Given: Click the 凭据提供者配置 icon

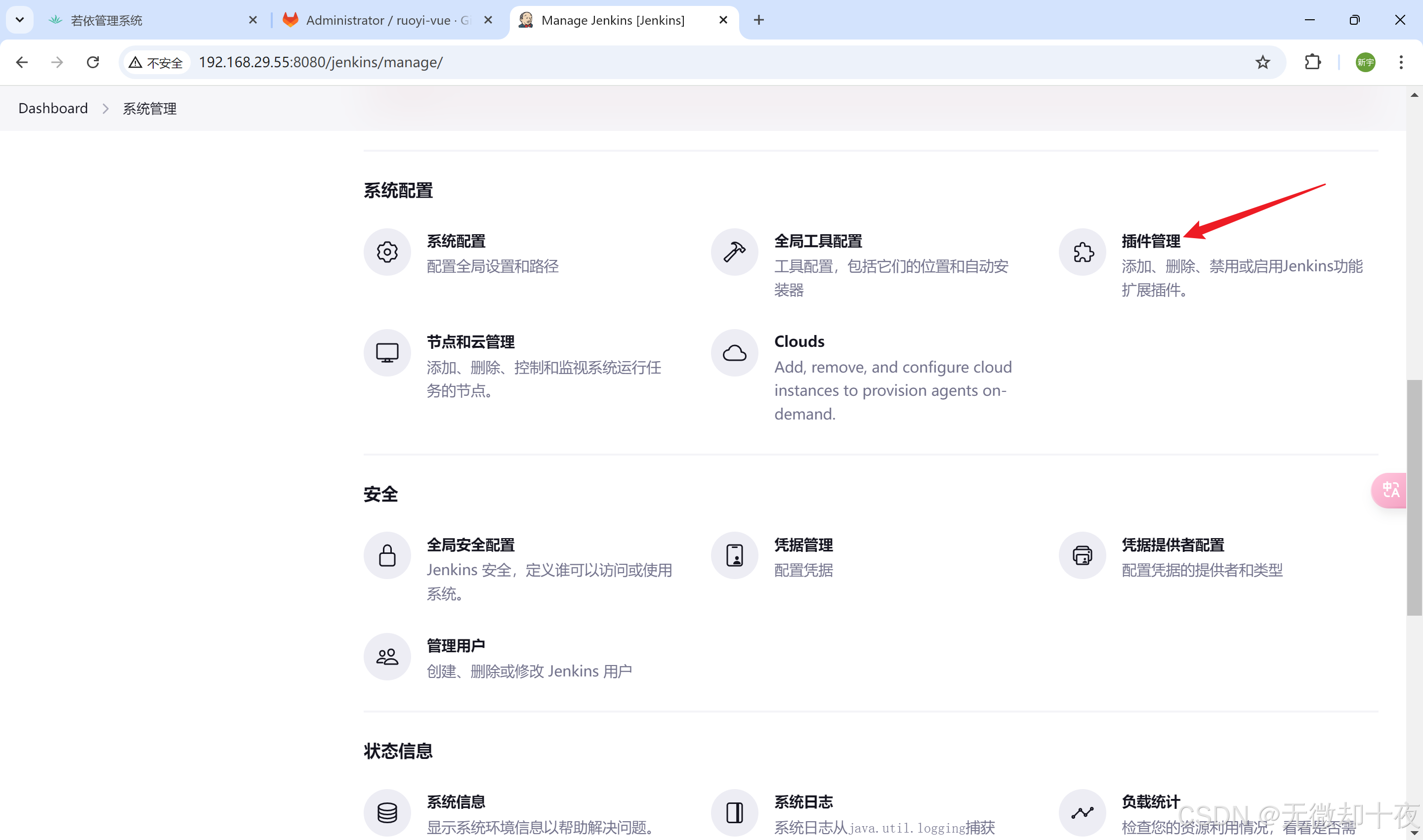Looking at the screenshot, I should [x=1082, y=555].
